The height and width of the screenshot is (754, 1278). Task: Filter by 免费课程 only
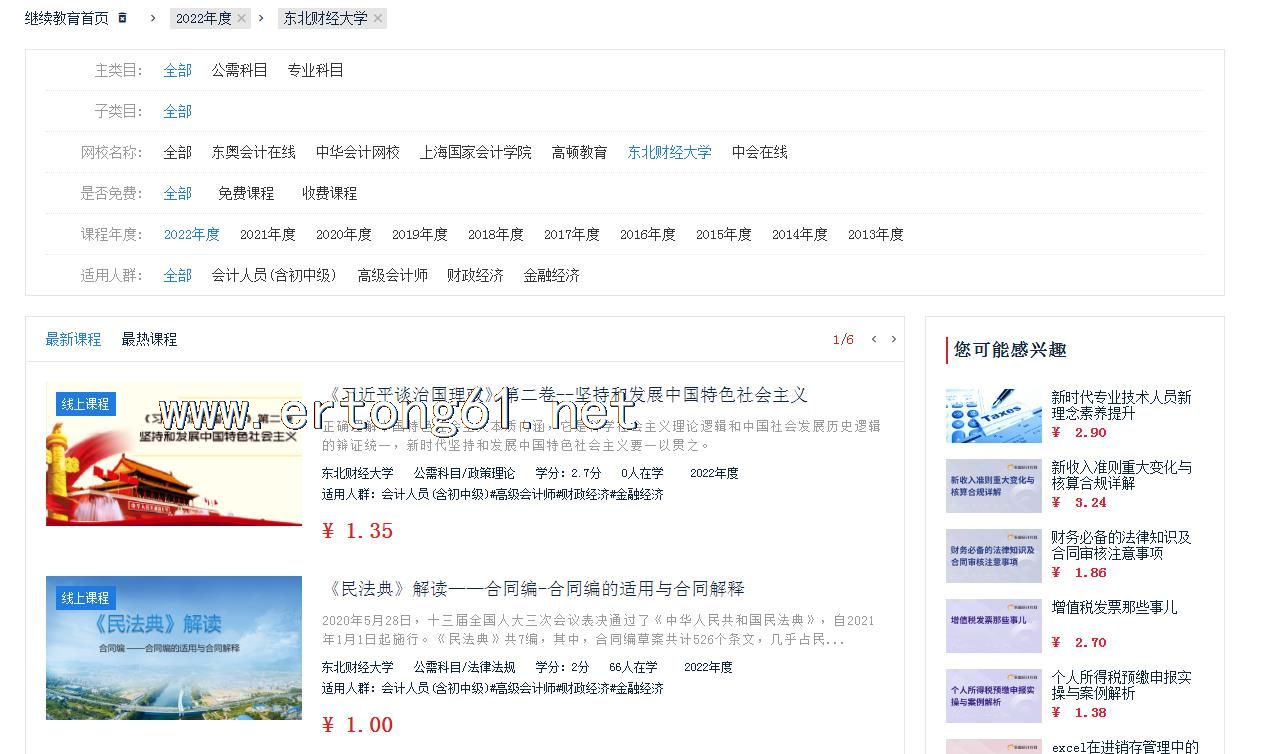coord(246,193)
